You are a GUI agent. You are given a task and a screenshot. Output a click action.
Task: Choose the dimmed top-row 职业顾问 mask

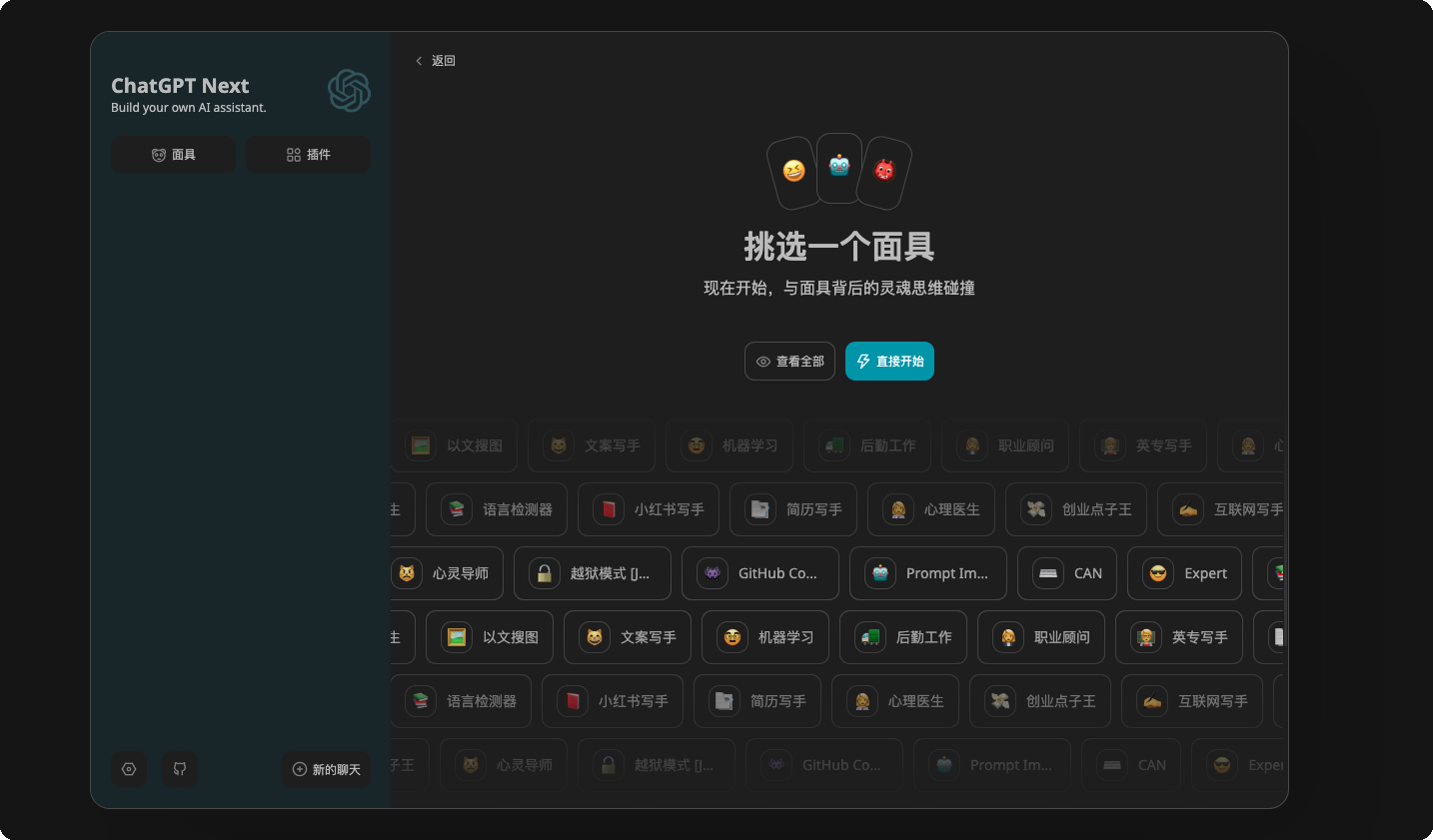[1005, 445]
